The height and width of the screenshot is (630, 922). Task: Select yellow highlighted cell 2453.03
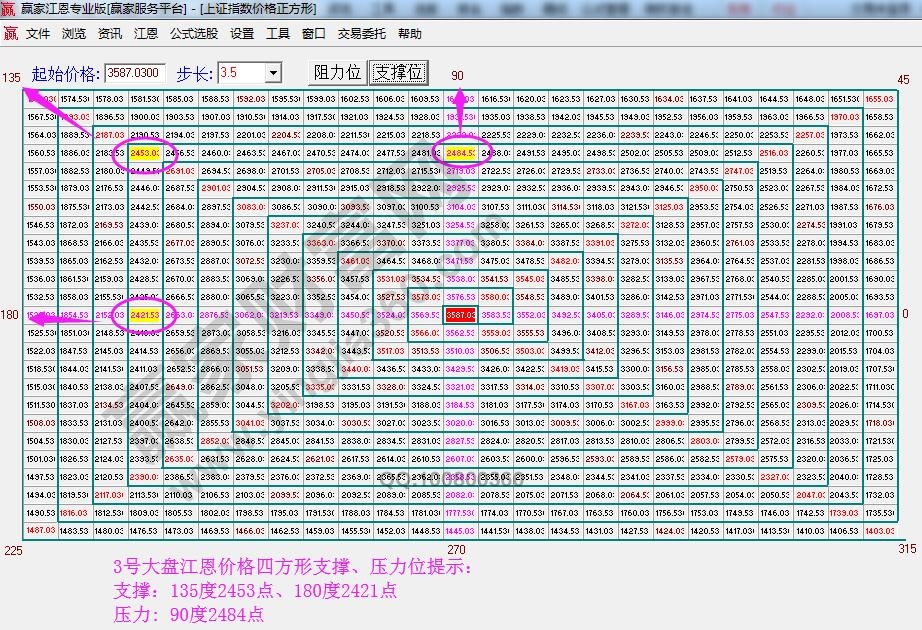click(146, 153)
